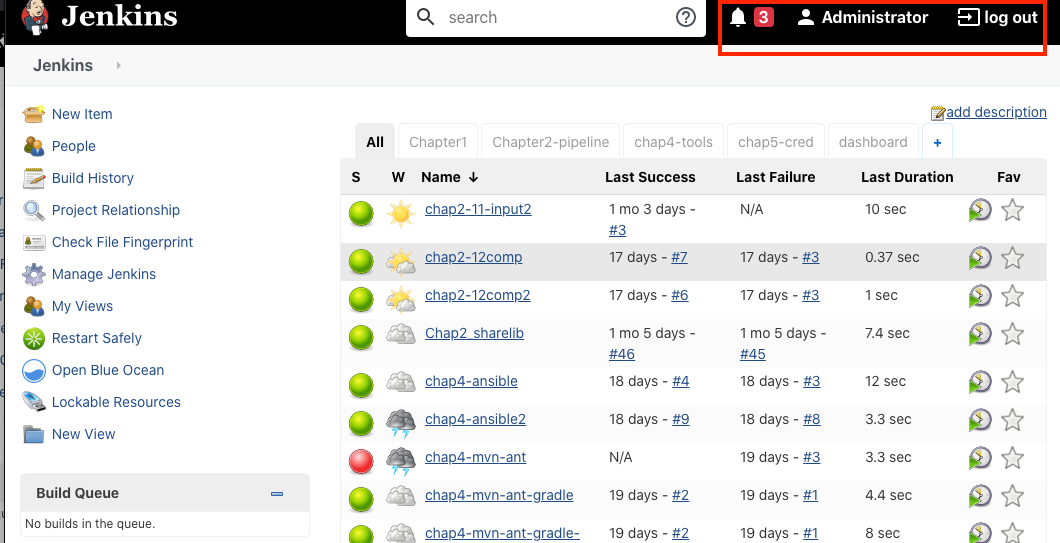Schedule a build for chap4-mvn-ant
Viewport: 1060px width, 543px height.
pos(980,458)
